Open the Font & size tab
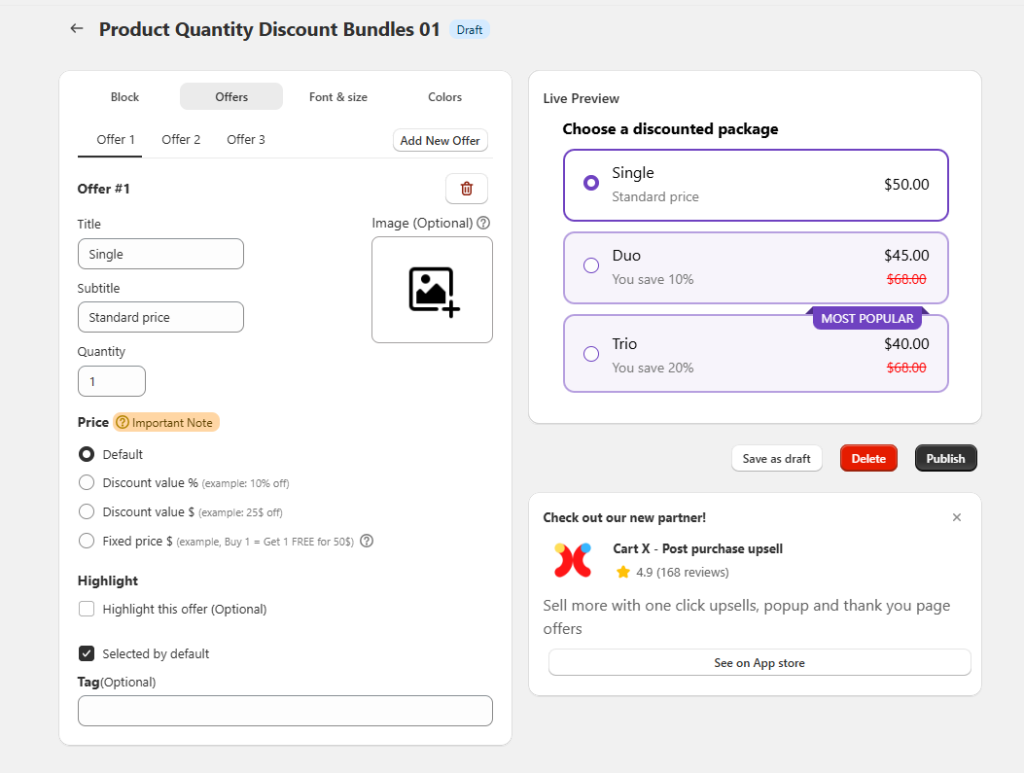The height and width of the screenshot is (773, 1024). (x=338, y=97)
